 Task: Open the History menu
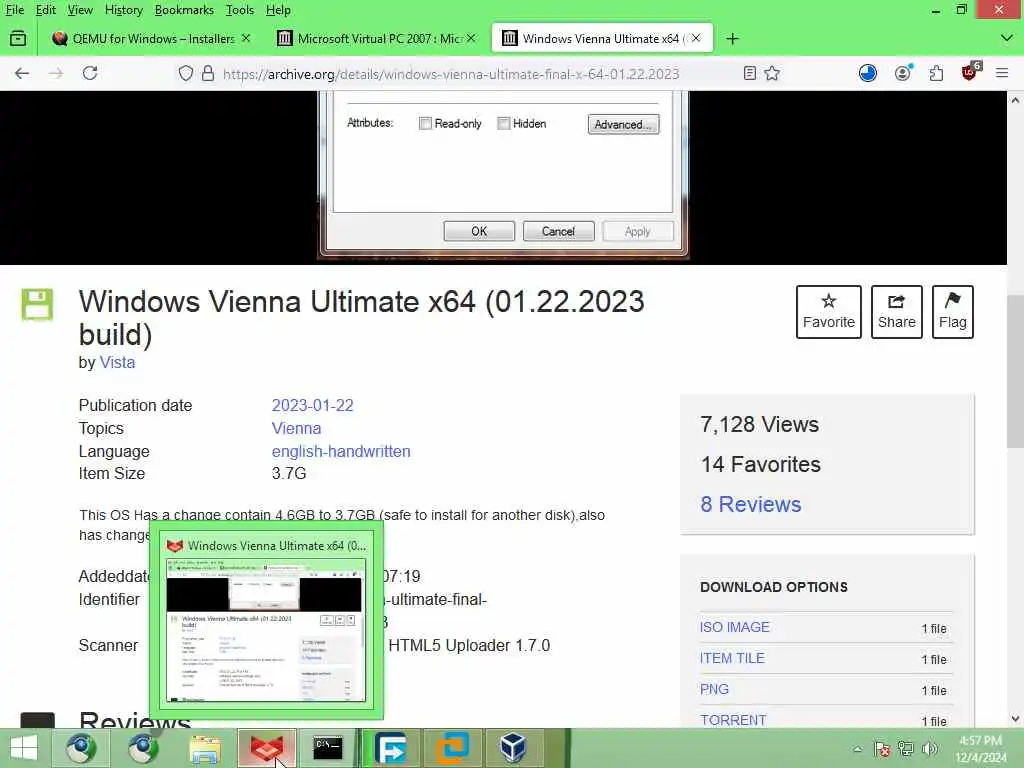click(123, 10)
